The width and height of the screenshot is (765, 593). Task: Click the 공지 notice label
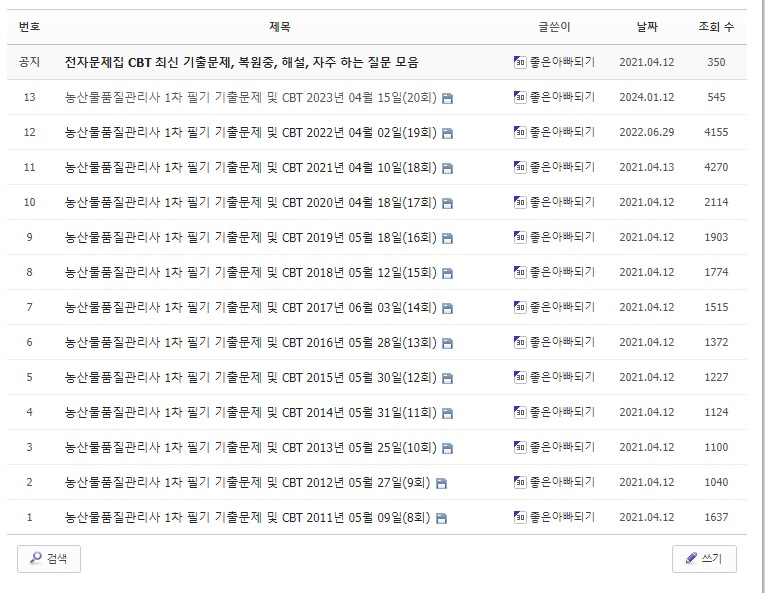pos(29,62)
